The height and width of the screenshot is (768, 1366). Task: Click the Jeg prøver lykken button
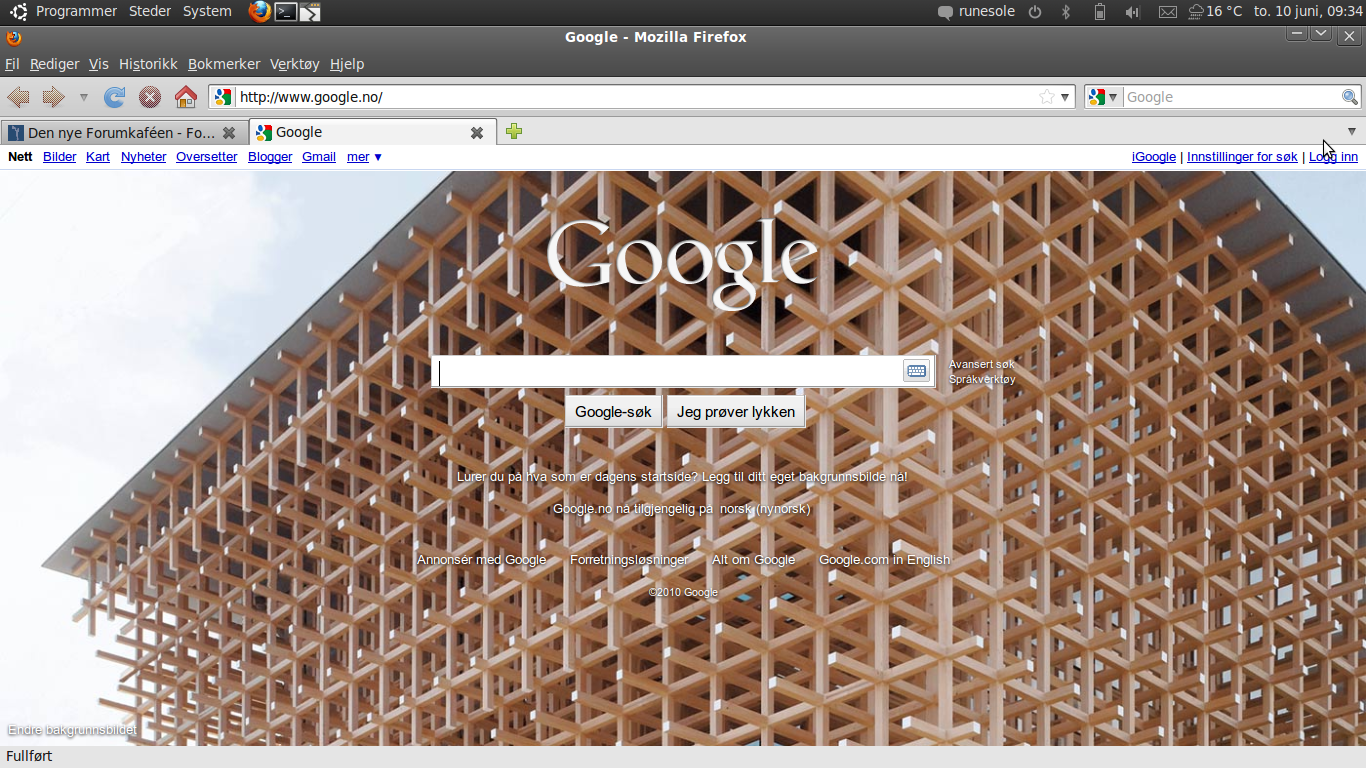coord(736,412)
